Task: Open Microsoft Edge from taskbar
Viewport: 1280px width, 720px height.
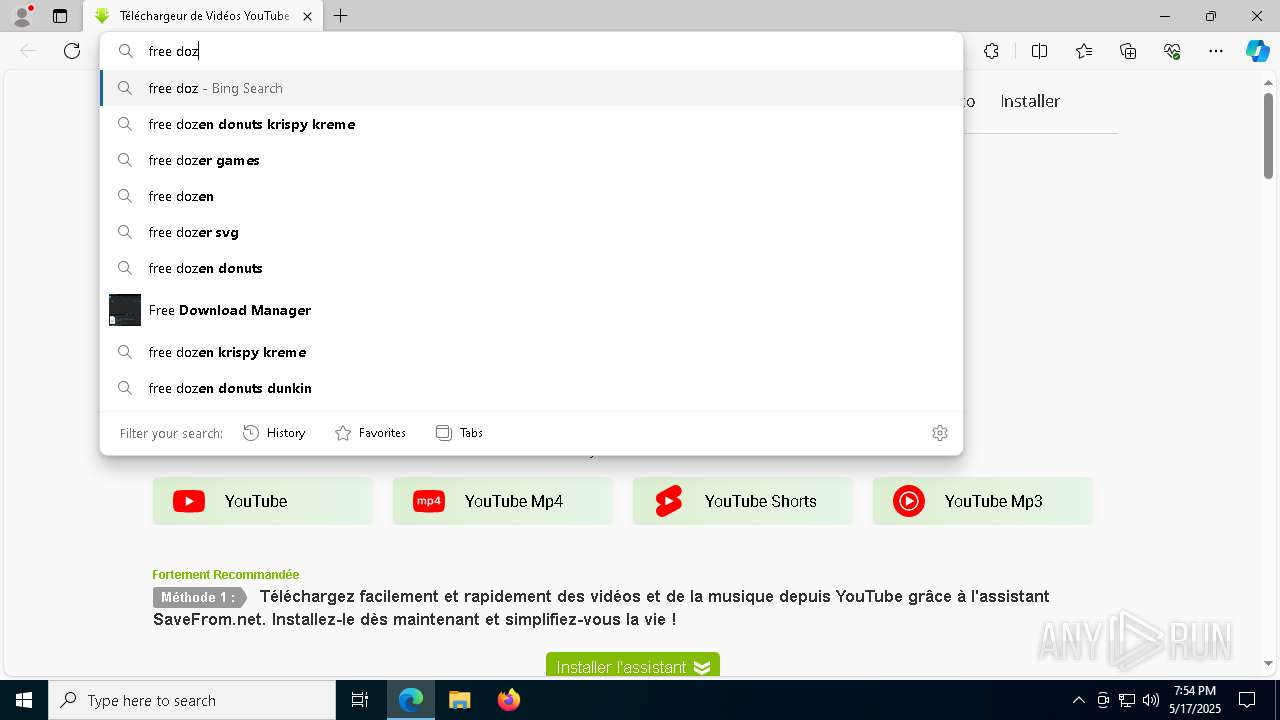Action: [x=411, y=700]
